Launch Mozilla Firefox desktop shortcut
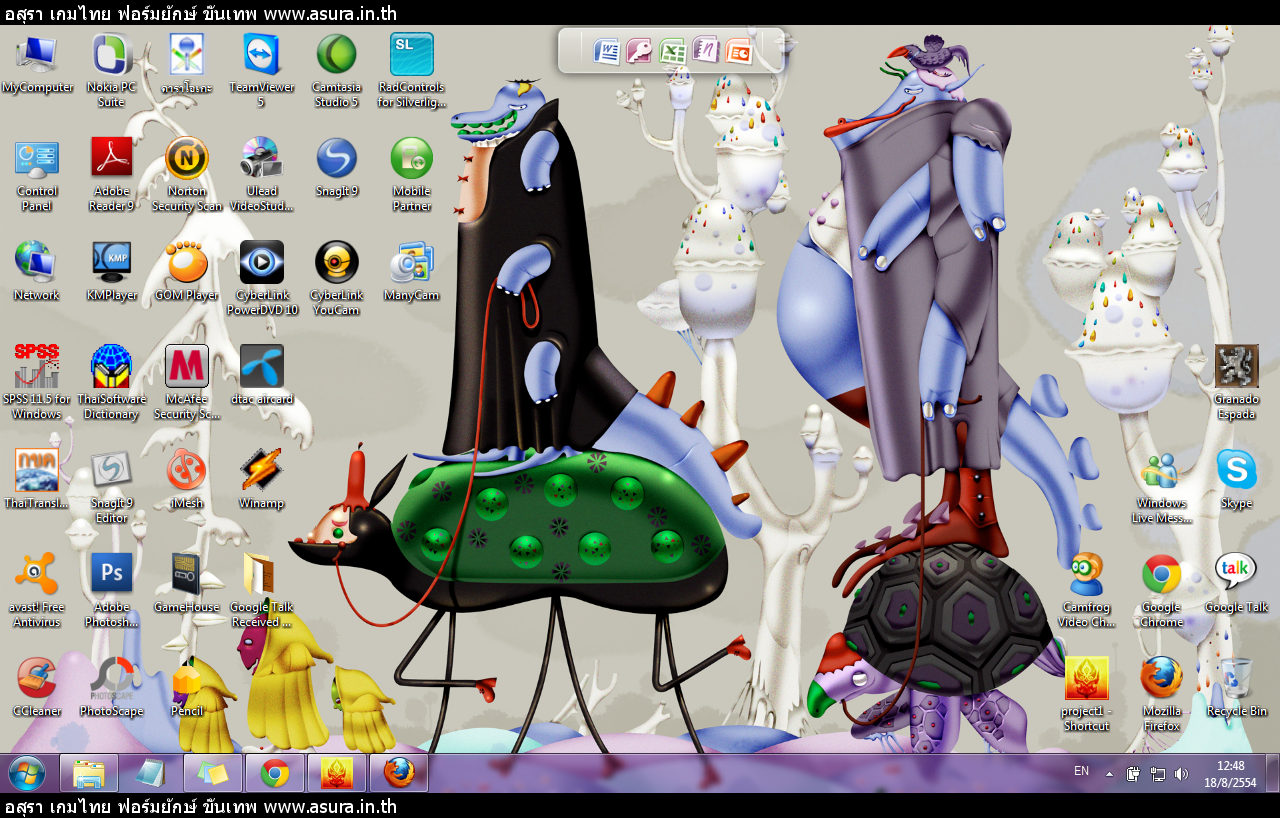Screen dimensions: 1280x818 (x=1161, y=695)
